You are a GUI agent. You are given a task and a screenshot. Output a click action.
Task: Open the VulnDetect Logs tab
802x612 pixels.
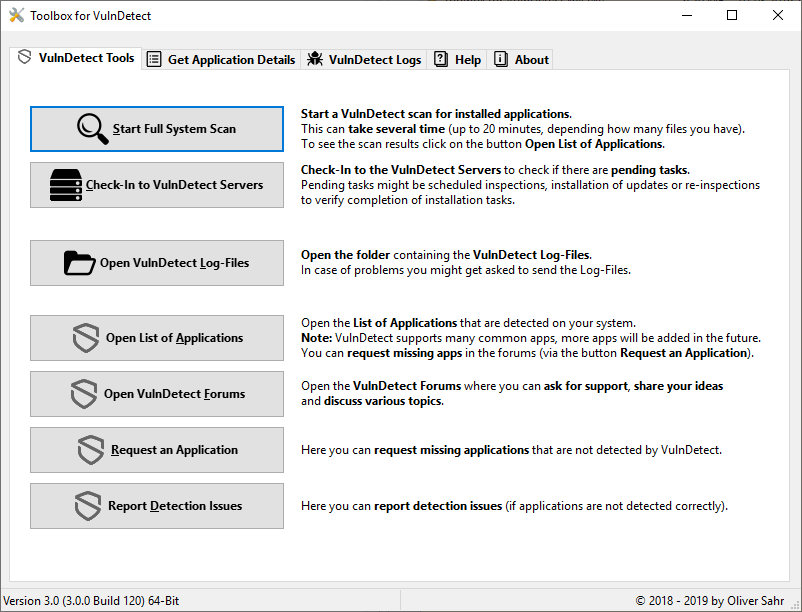(x=364, y=59)
